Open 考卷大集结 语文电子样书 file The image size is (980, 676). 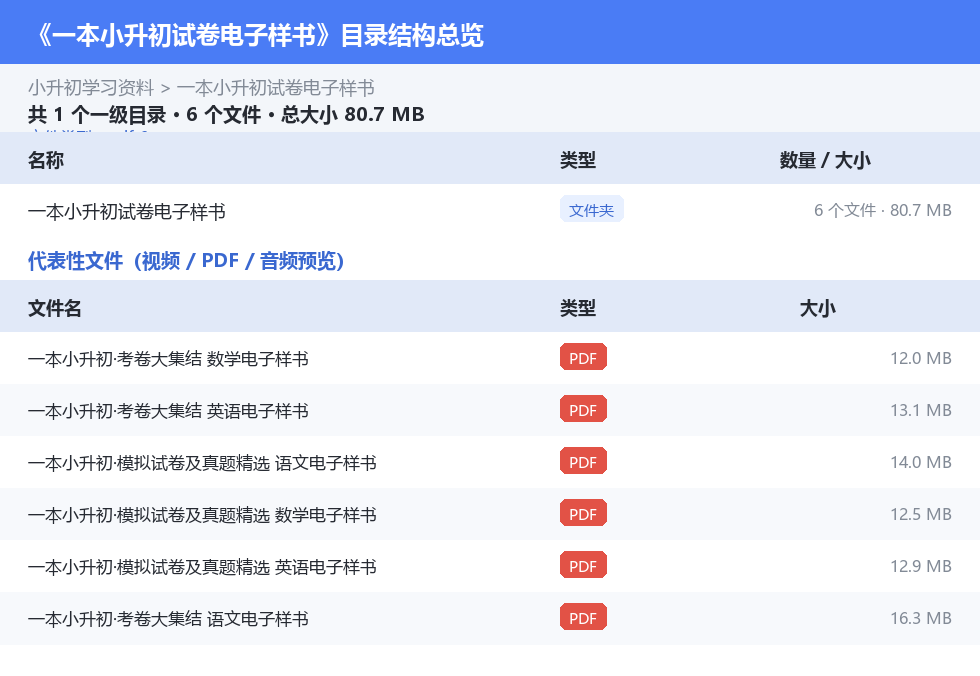(x=168, y=619)
